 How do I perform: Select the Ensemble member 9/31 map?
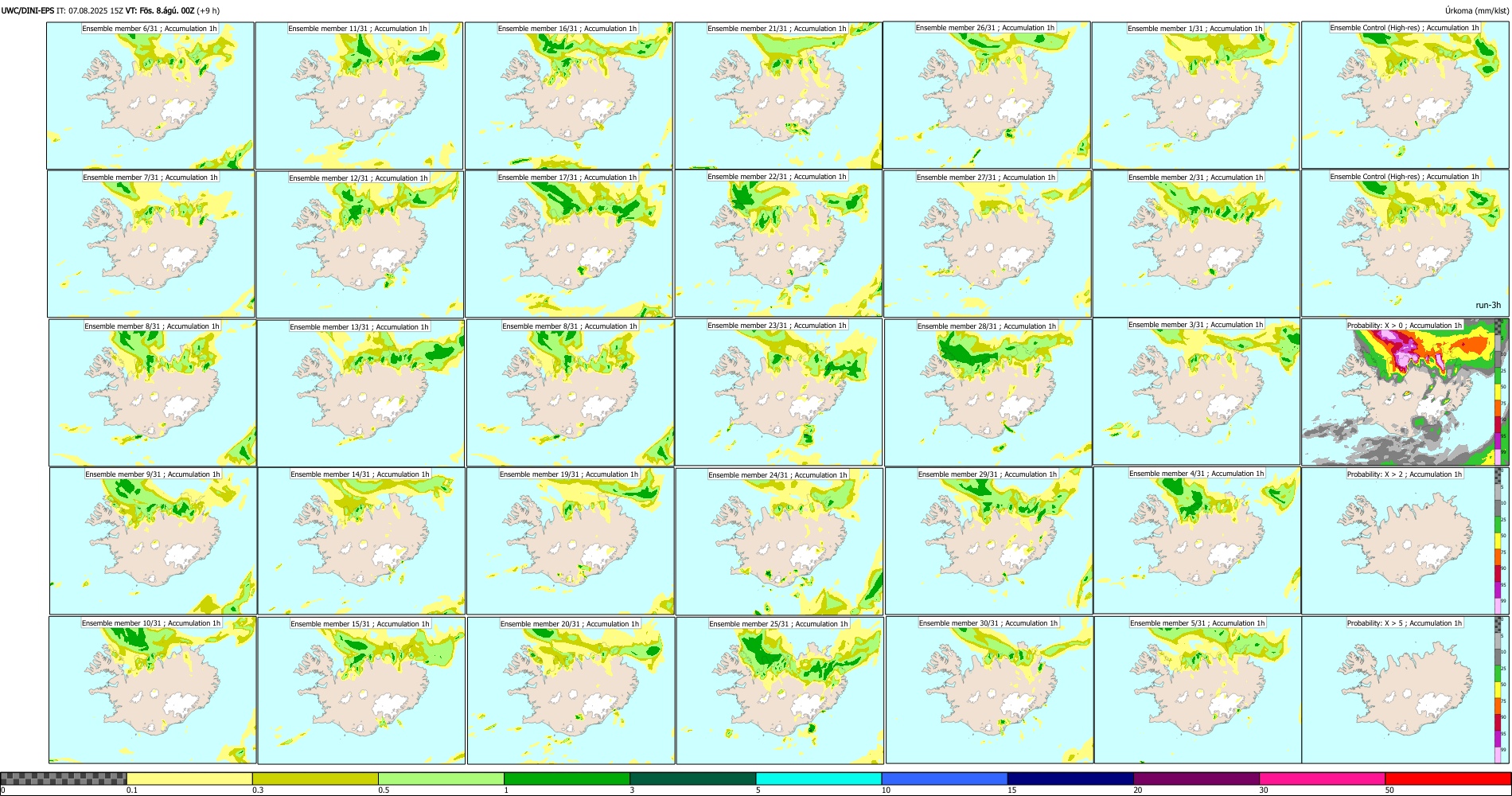[154, 540]
